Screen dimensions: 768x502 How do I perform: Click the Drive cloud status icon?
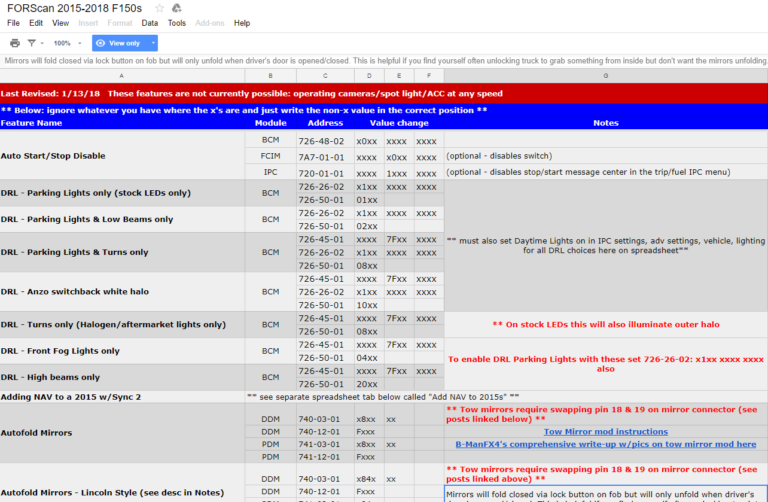pos(177,8)
